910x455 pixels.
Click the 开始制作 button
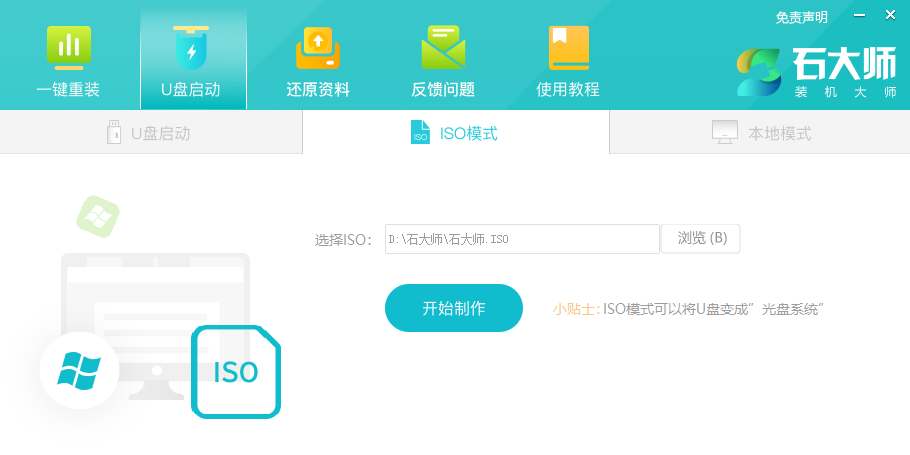click(x=454, y=308)
